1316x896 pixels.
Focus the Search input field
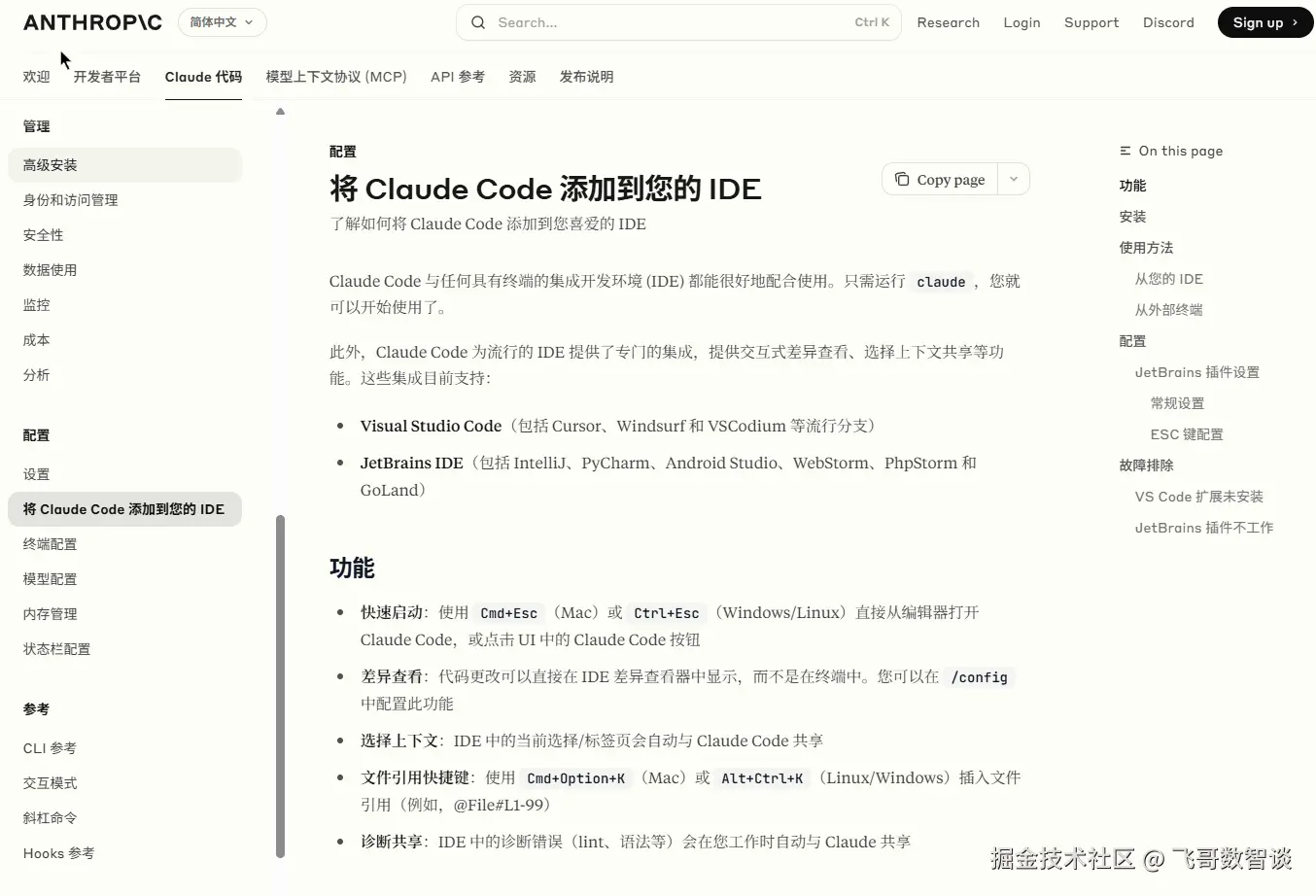(x=678, y=22)
